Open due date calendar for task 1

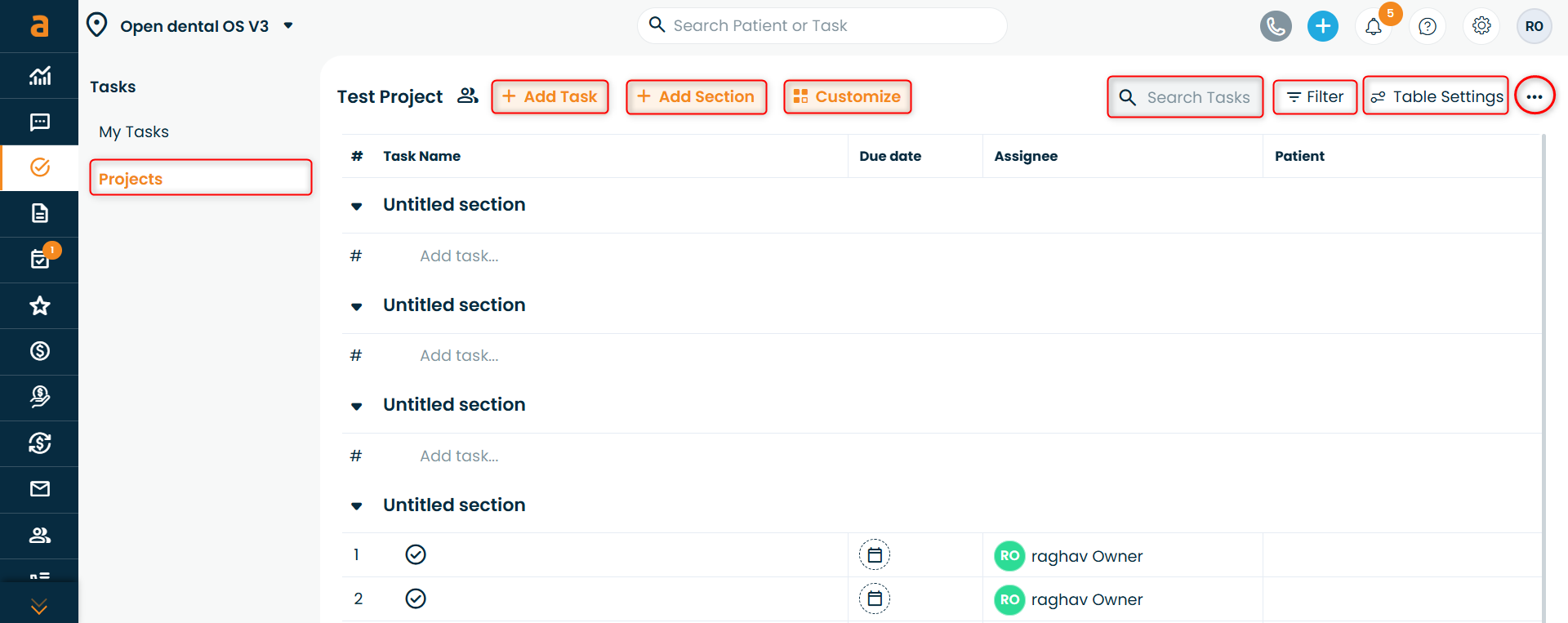pyautogui.click(x=875, y=555)
